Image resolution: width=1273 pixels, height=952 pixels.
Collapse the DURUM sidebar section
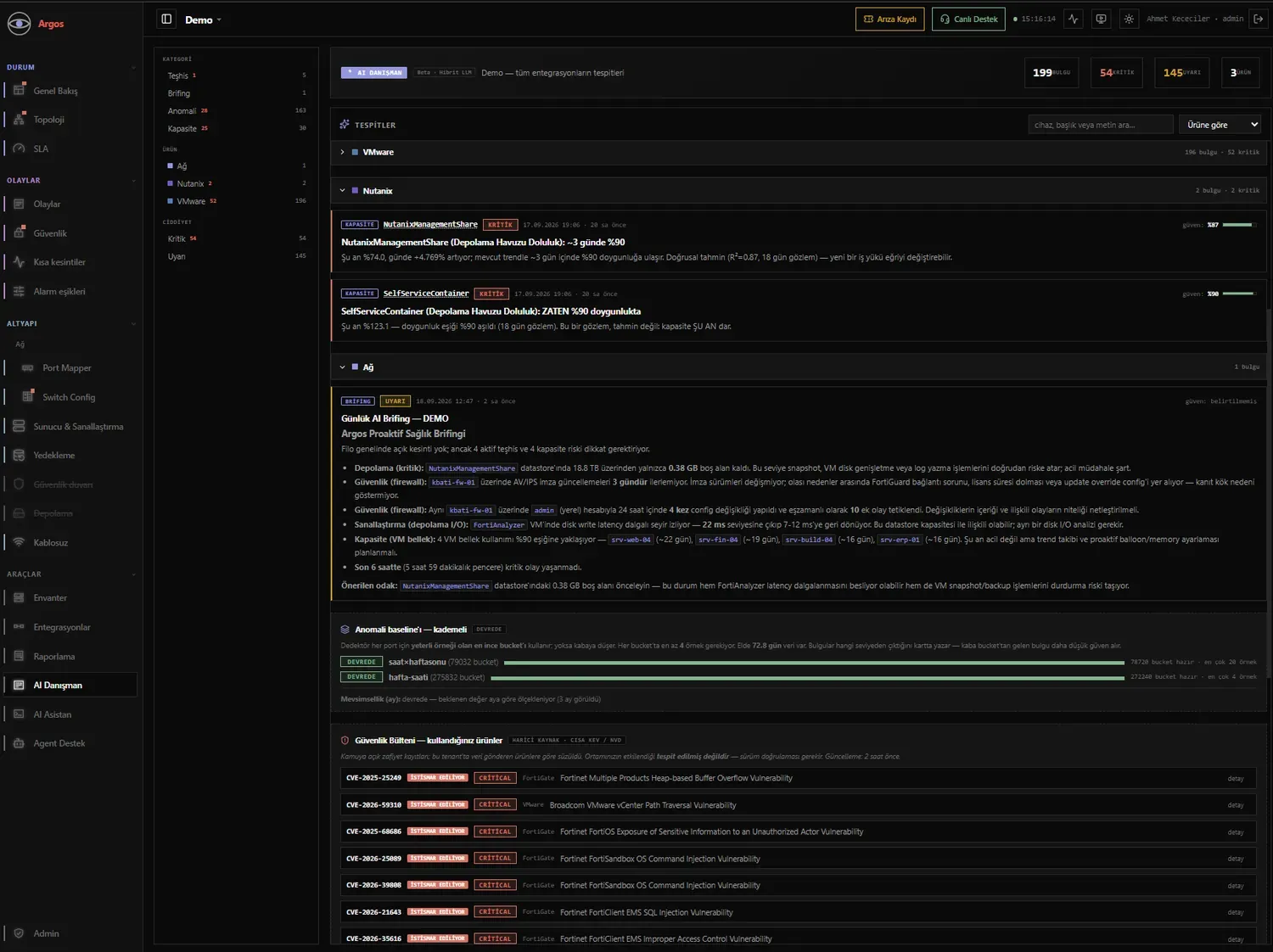133,68
